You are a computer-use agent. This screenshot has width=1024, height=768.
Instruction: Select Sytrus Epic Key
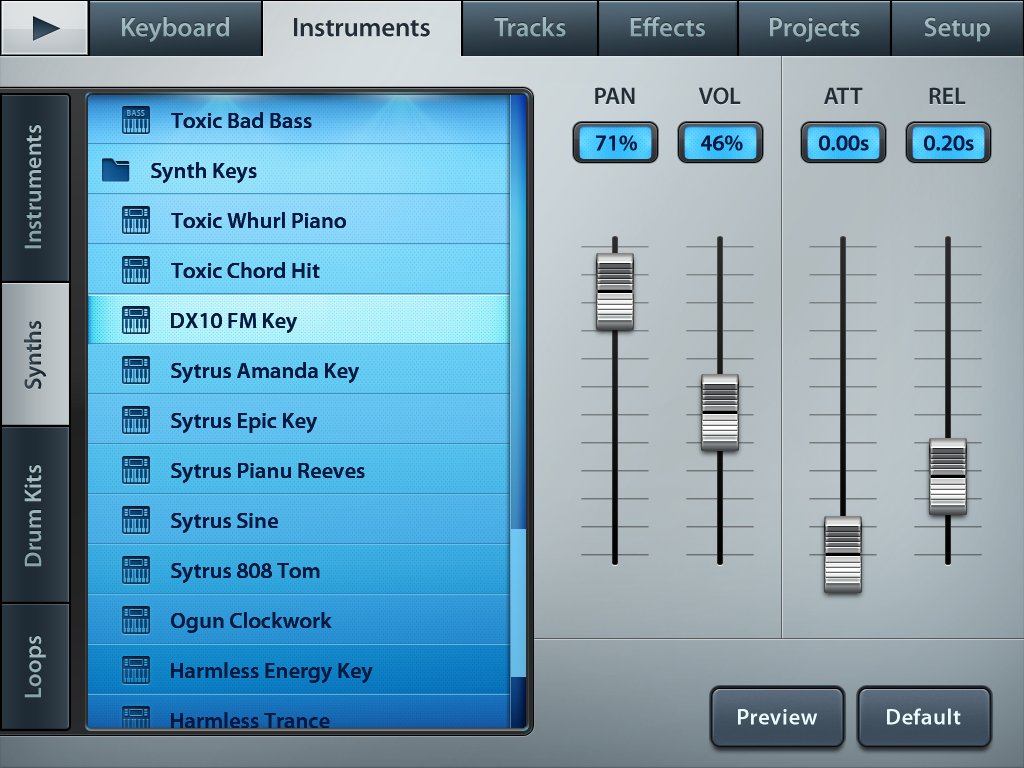click(298, 421)
